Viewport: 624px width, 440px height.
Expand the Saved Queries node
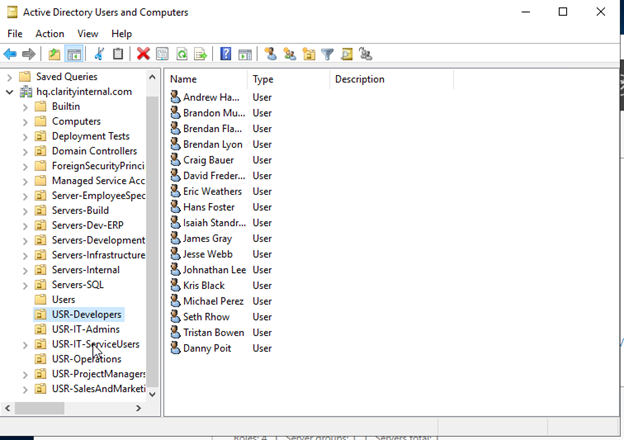pos(10,77)
